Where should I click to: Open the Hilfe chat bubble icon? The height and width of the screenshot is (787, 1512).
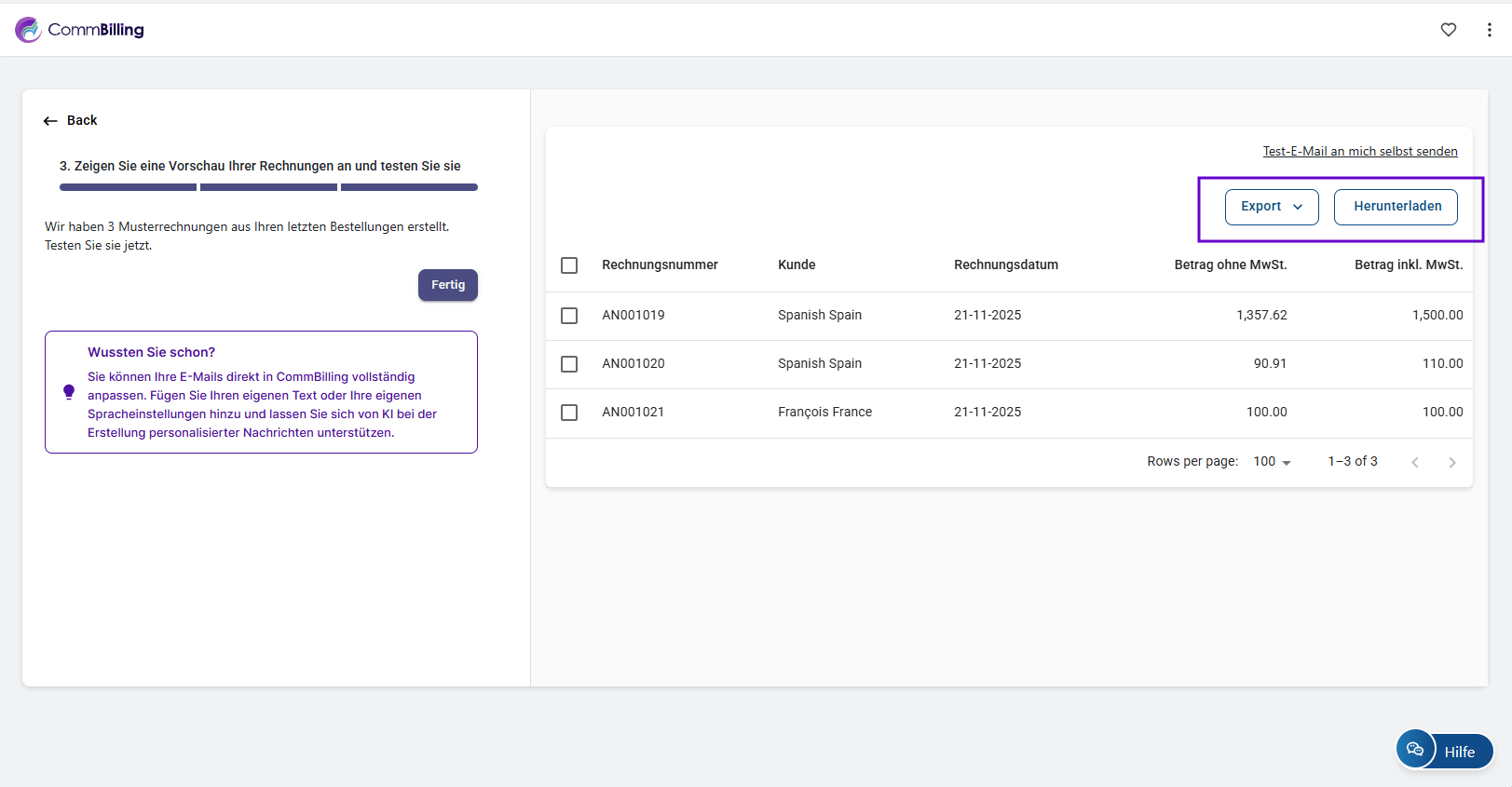1415,749
